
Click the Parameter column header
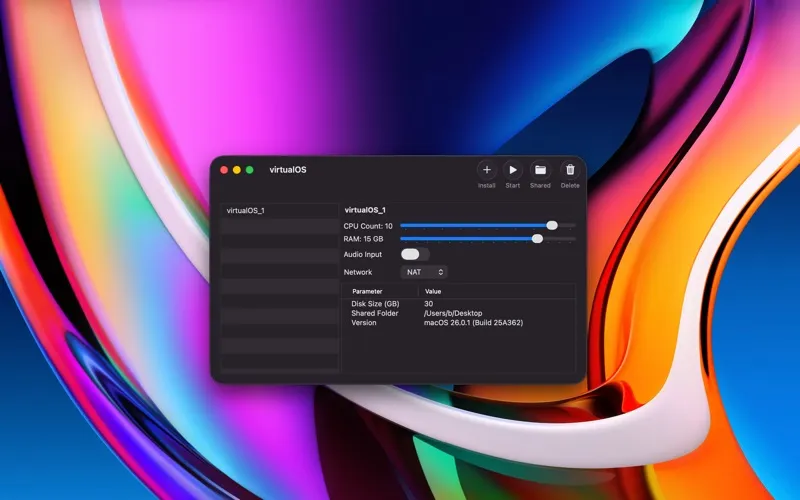pos(367,291)
